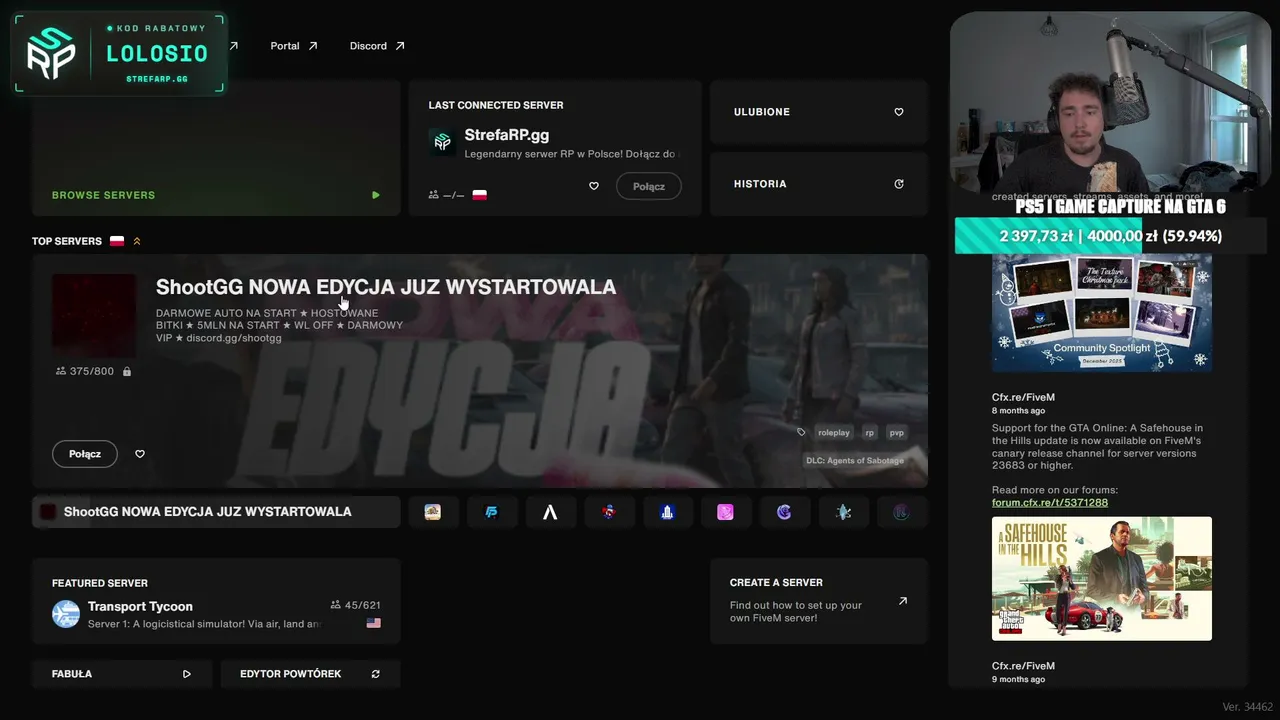The height and width of the screenshot is (720, 1280).
Task: Open the Community Spotlight image
Action: (1102, 311)
